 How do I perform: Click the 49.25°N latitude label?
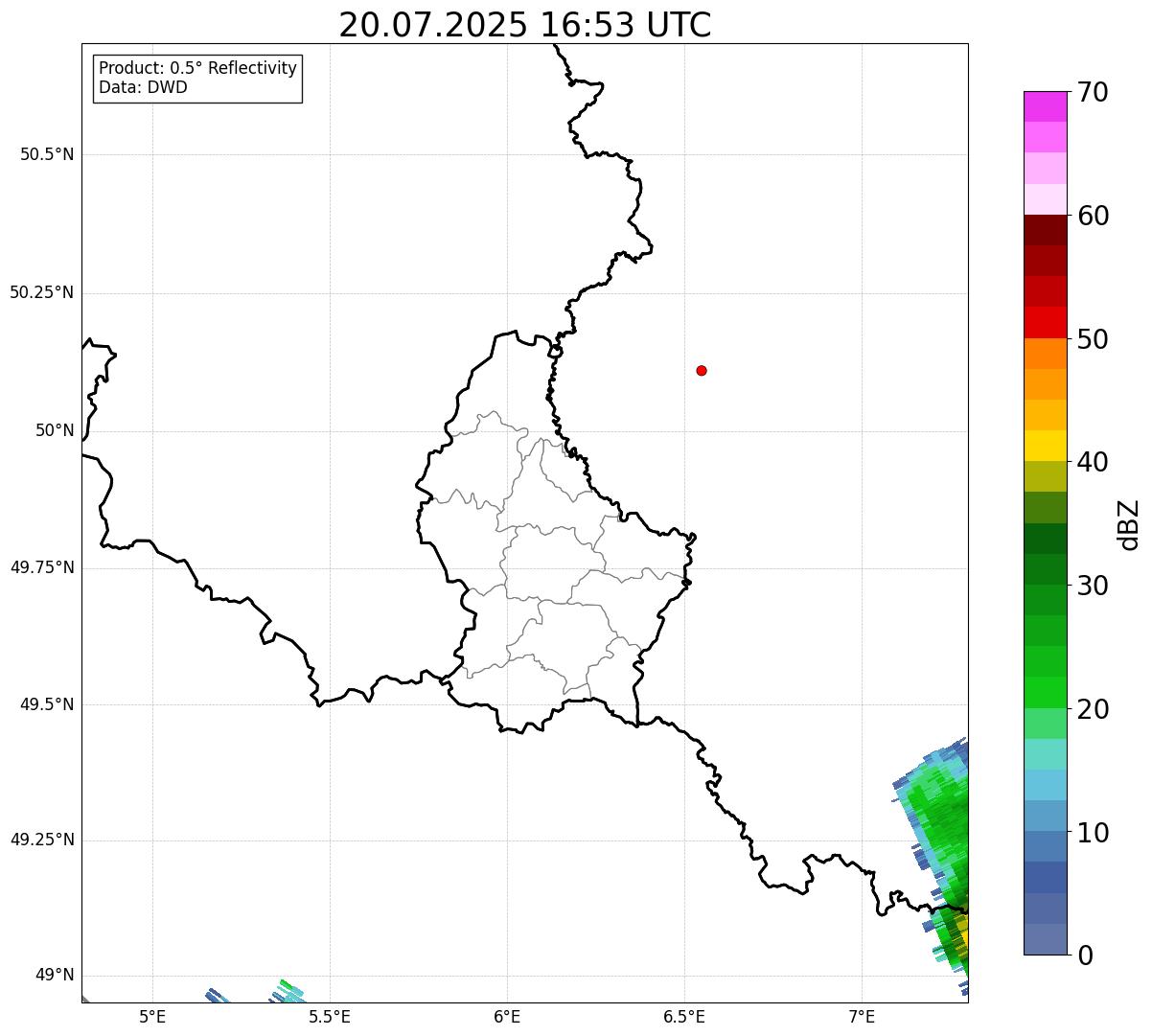click(x=42, y=840)
